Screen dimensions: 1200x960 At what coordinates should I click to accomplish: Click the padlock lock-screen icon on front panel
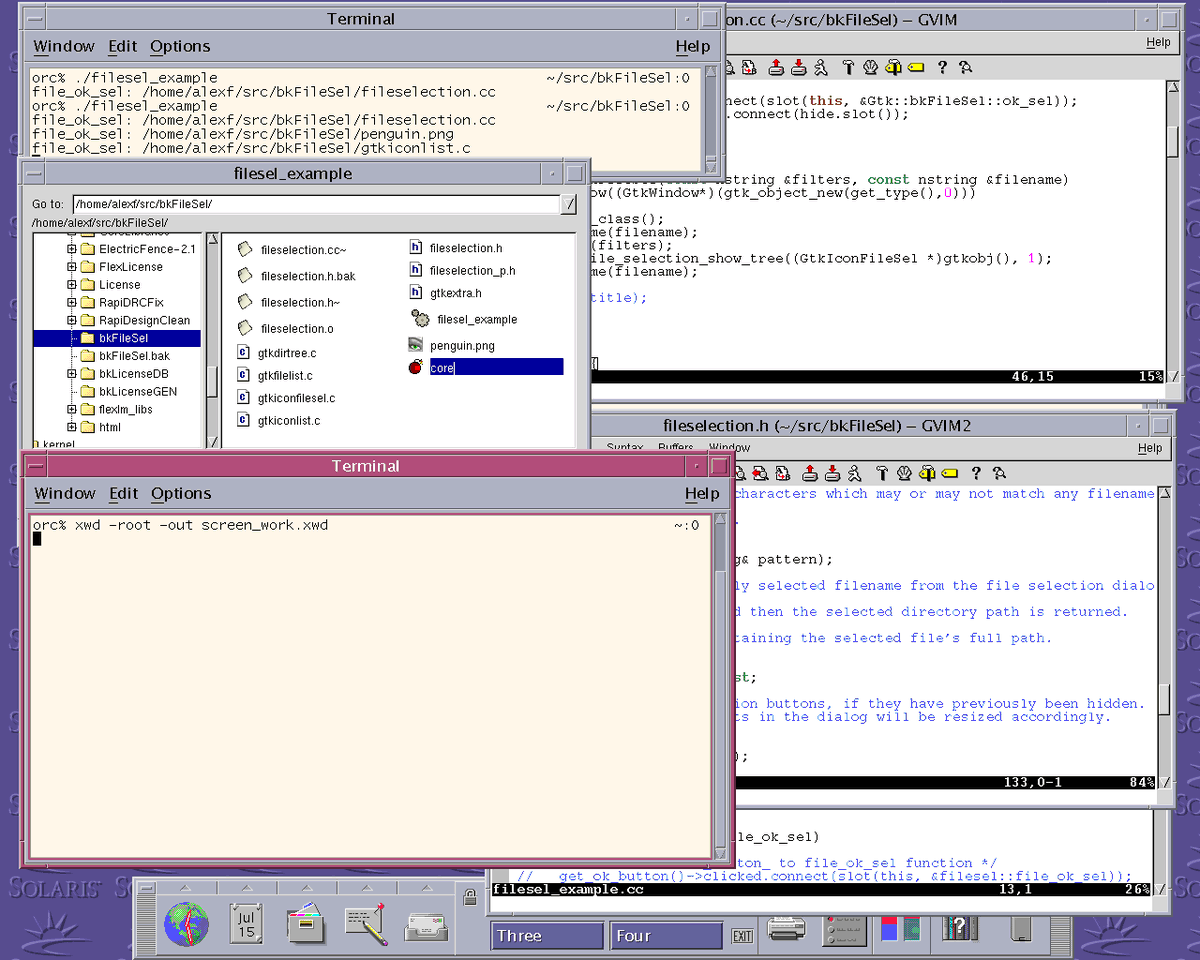point(470,899)
